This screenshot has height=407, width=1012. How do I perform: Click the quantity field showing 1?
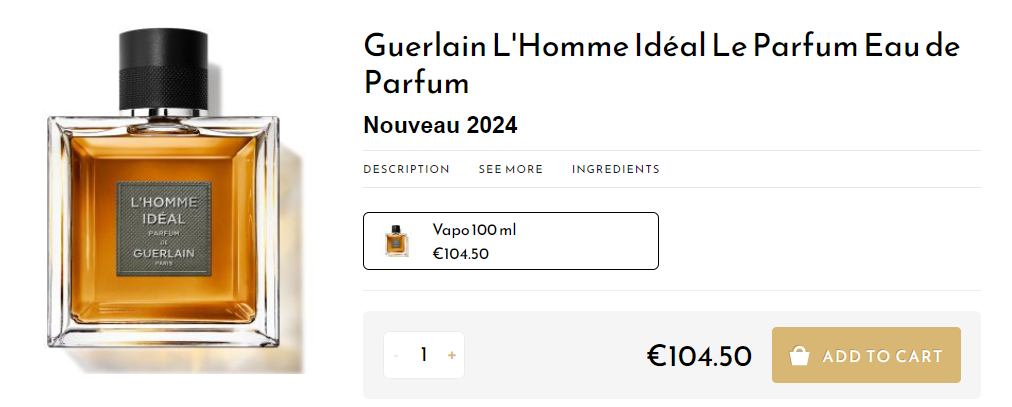(x=424, y=355)
